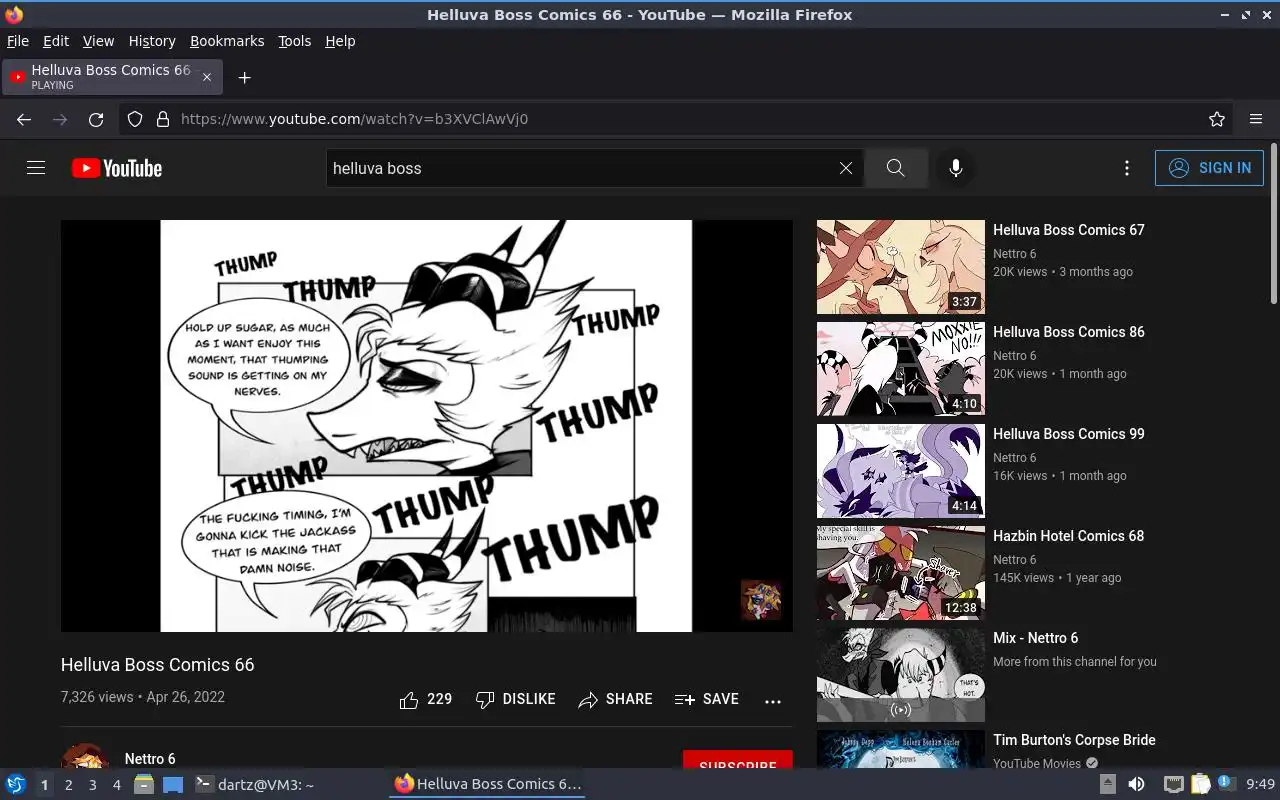Open the View menu
This screenshot has height=800, width=1280.
click(98, 41)
